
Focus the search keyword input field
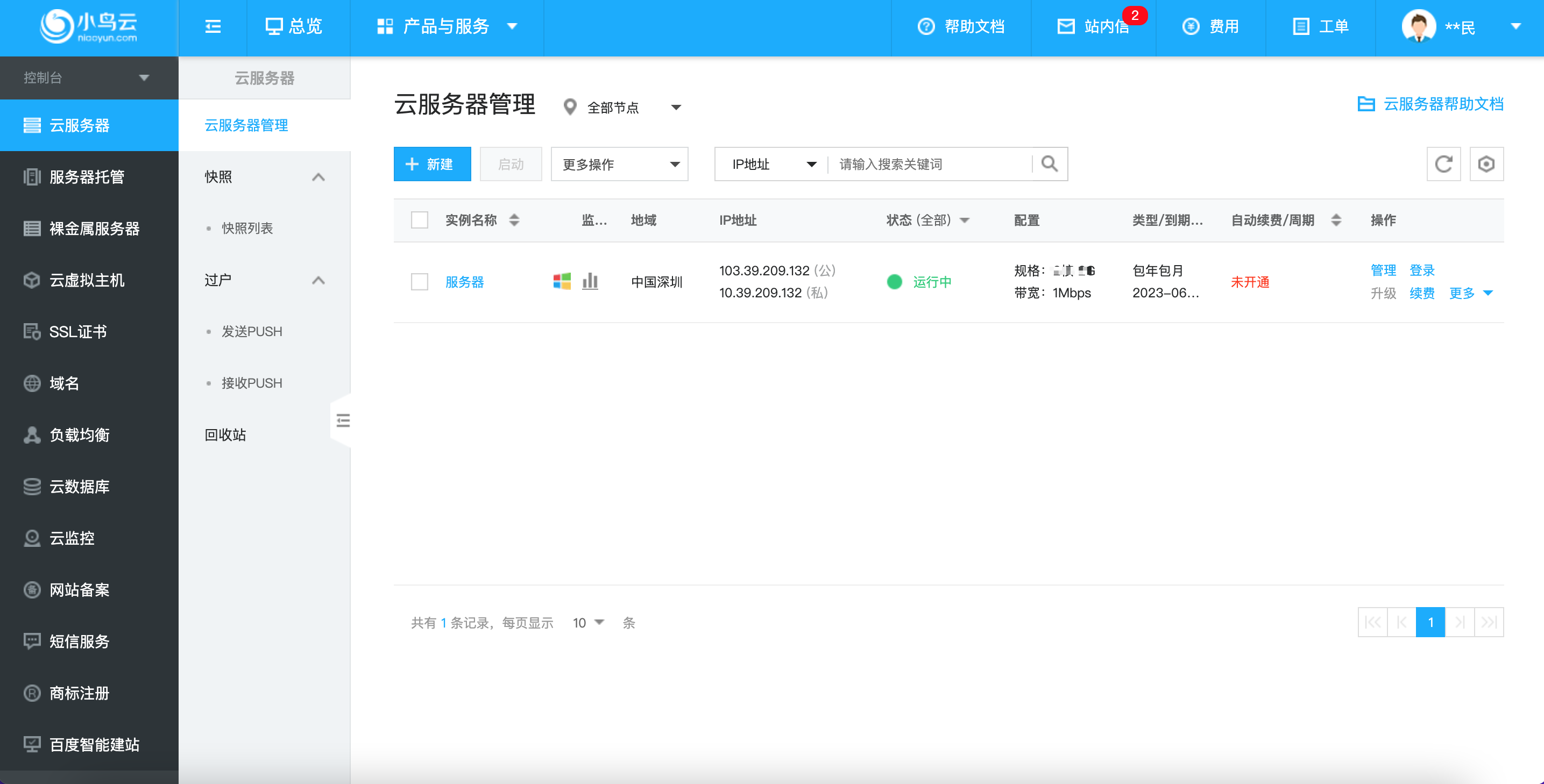[x=930, y=163]
